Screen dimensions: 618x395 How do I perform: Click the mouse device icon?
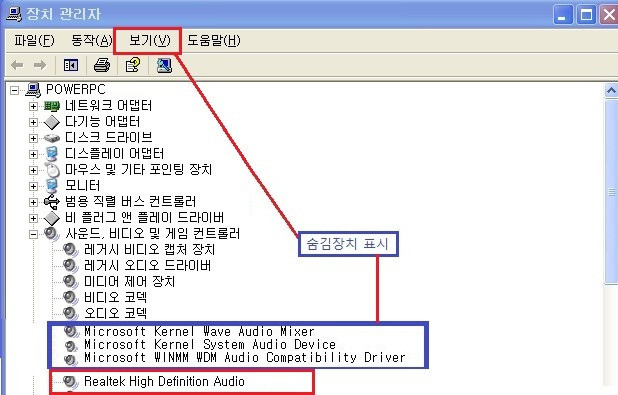52,170
